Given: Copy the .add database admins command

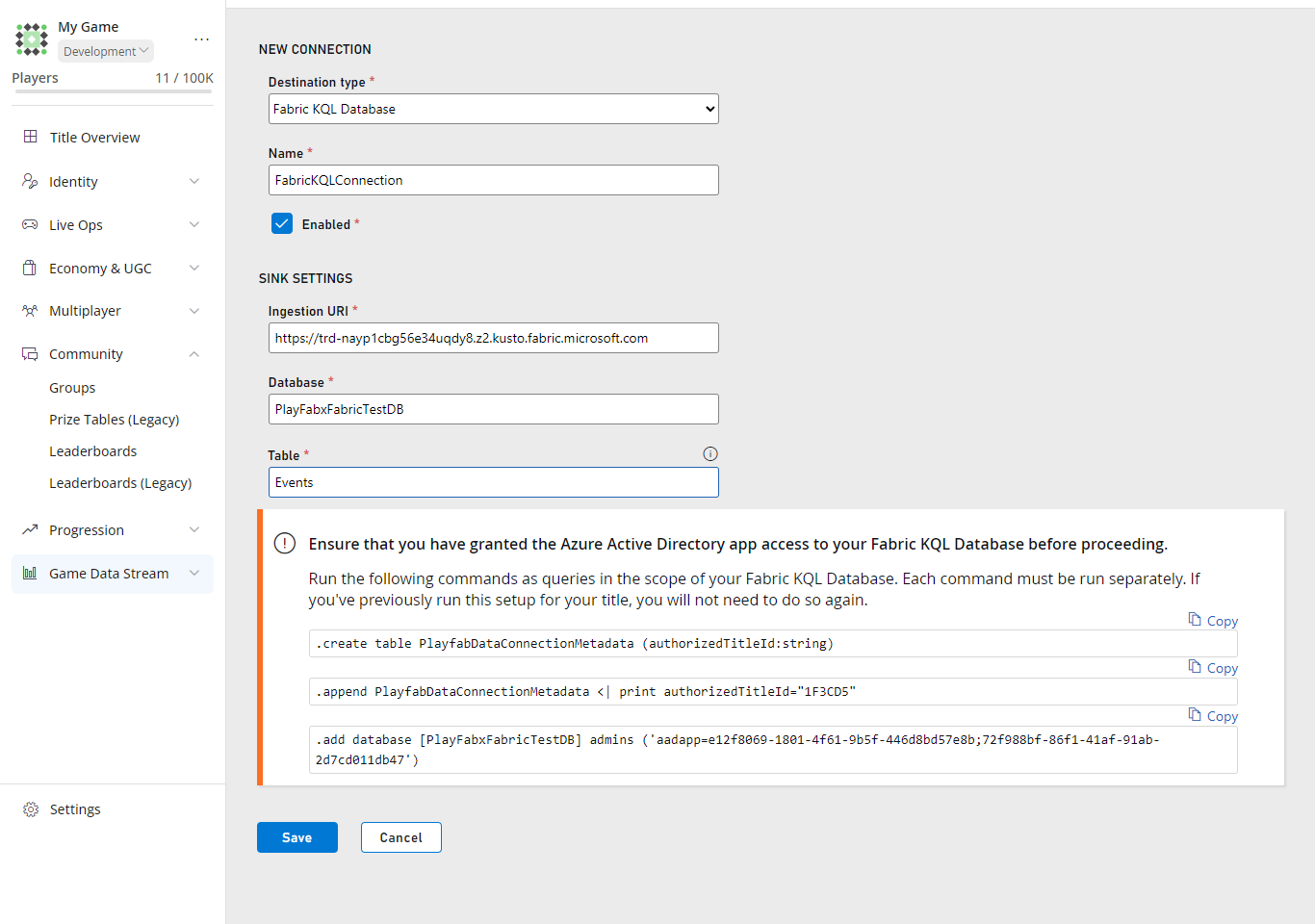Looking at the screenshot, I should 1213,716.
